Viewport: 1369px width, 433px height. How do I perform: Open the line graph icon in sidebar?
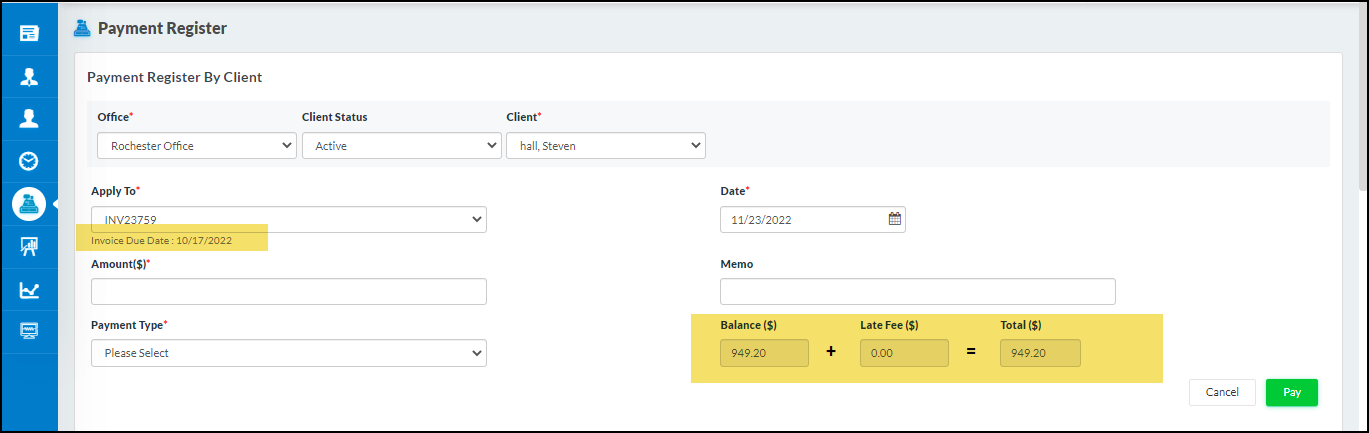pos(29,290)
